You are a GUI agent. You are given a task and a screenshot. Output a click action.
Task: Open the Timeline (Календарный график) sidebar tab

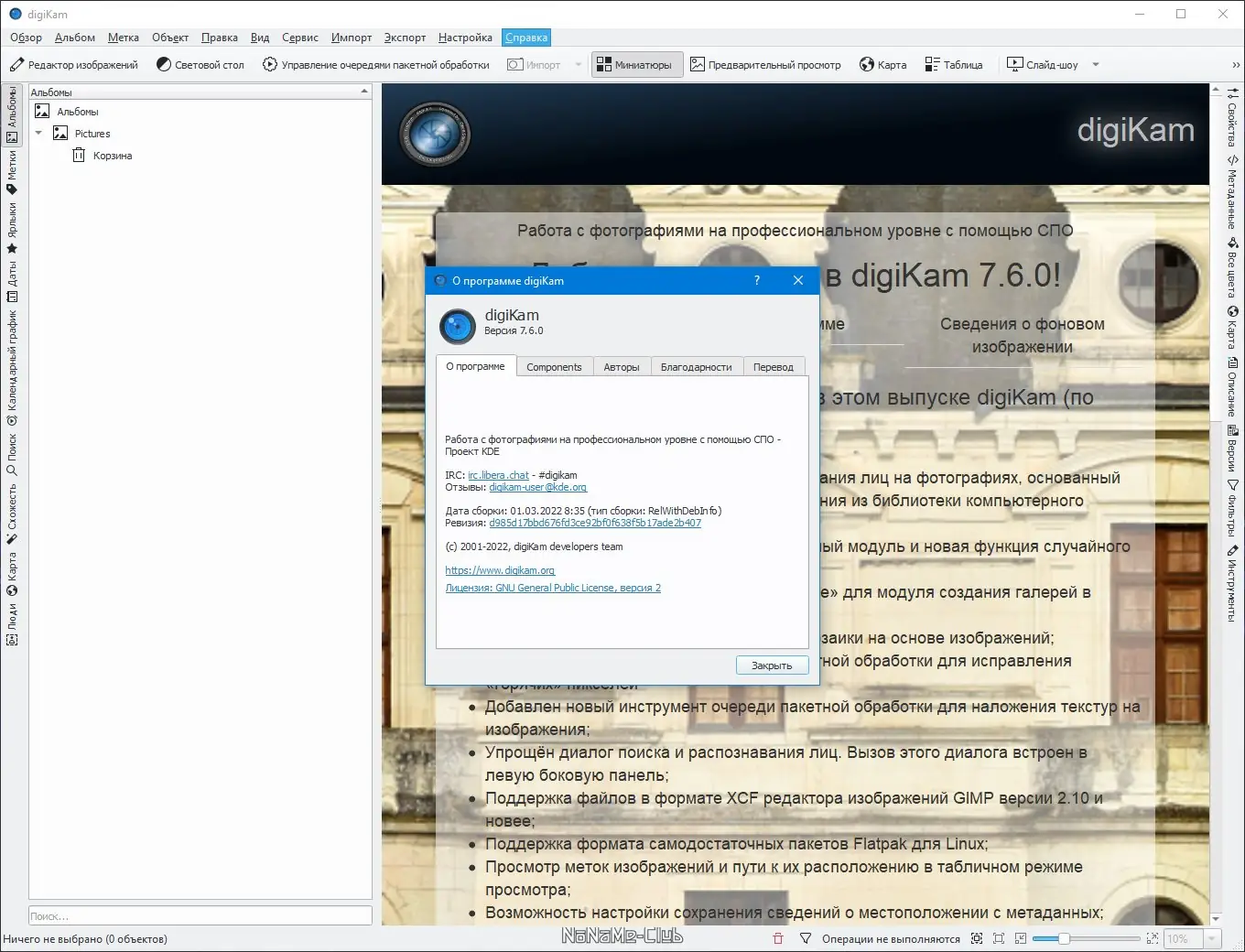tap(12, 368)
